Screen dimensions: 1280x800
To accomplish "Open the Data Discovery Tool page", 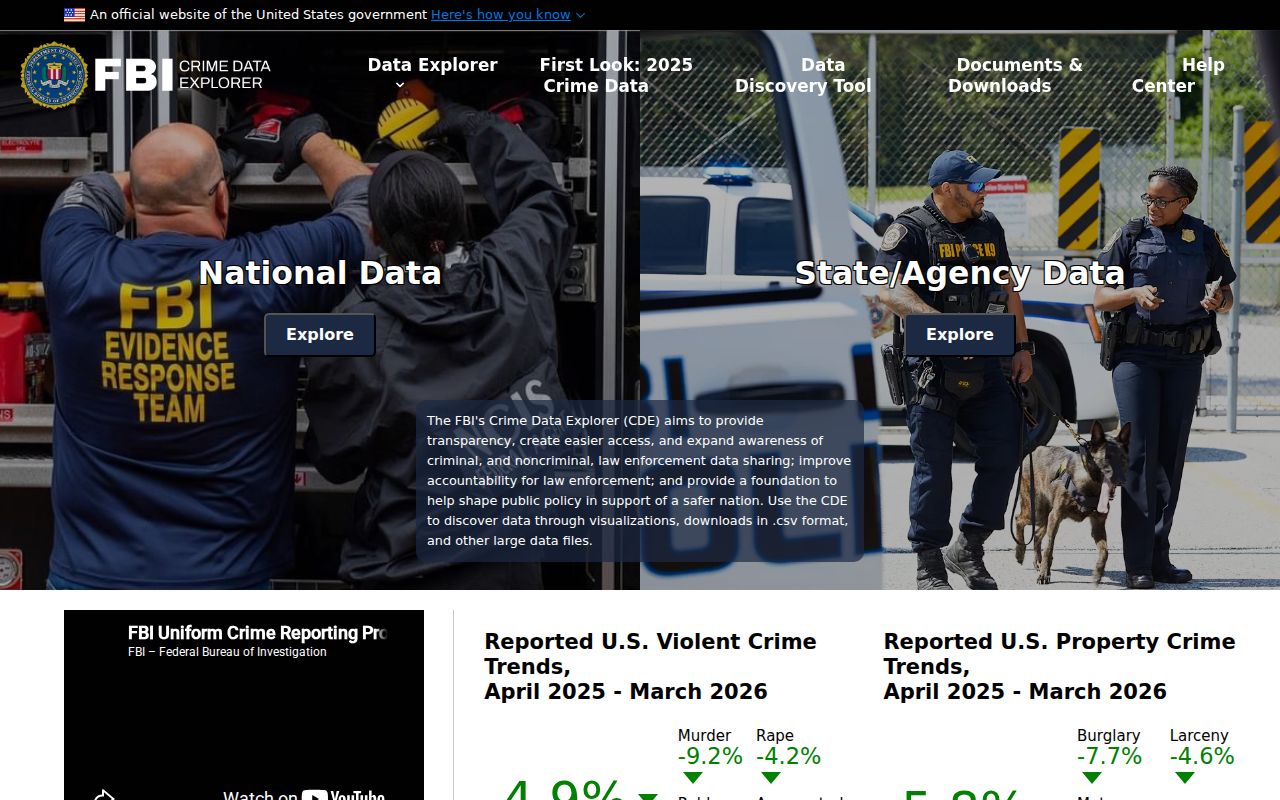I will click(x=803, y=75).
